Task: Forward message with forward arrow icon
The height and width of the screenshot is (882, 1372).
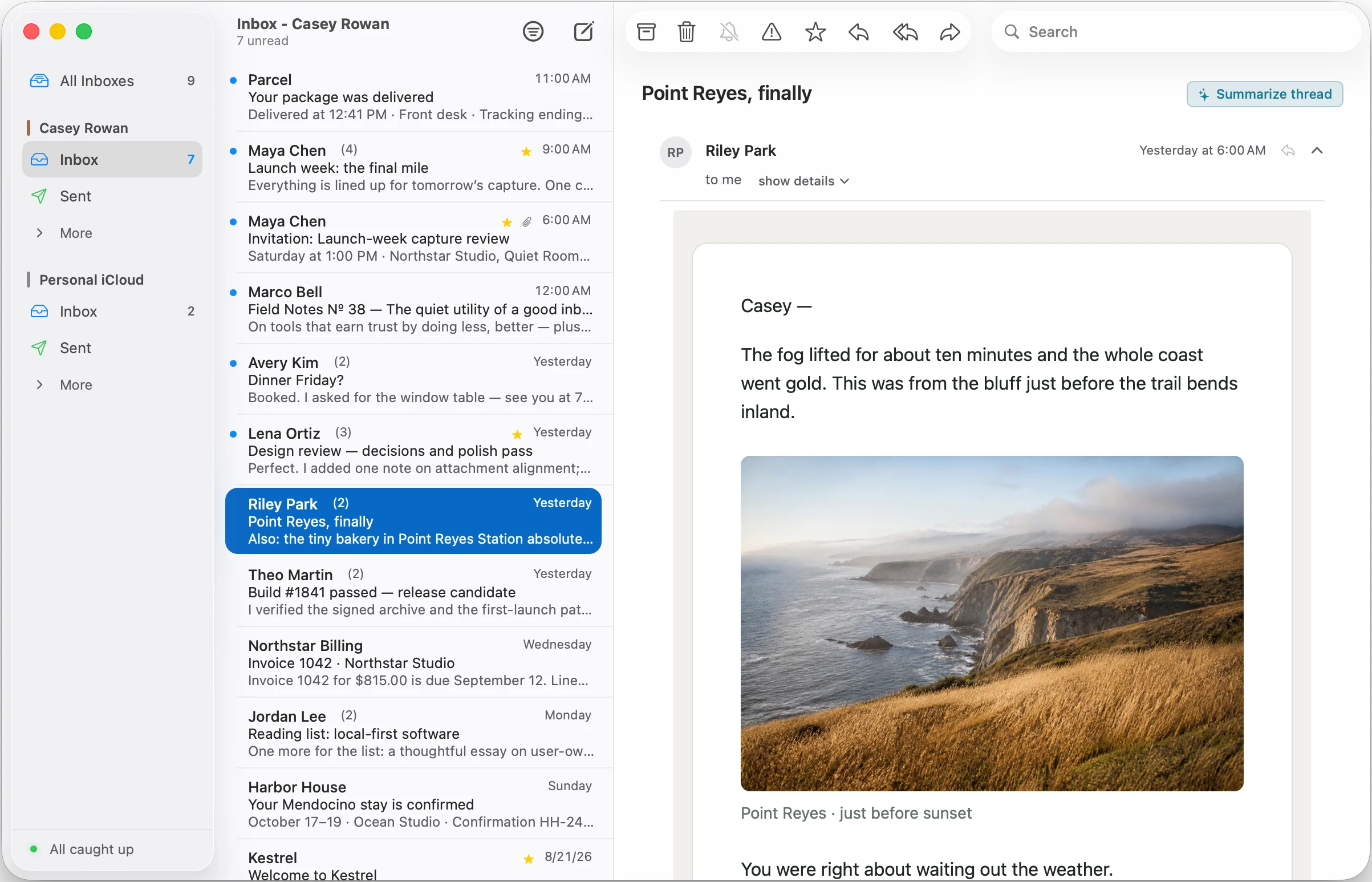Action: tap(950, 31)
